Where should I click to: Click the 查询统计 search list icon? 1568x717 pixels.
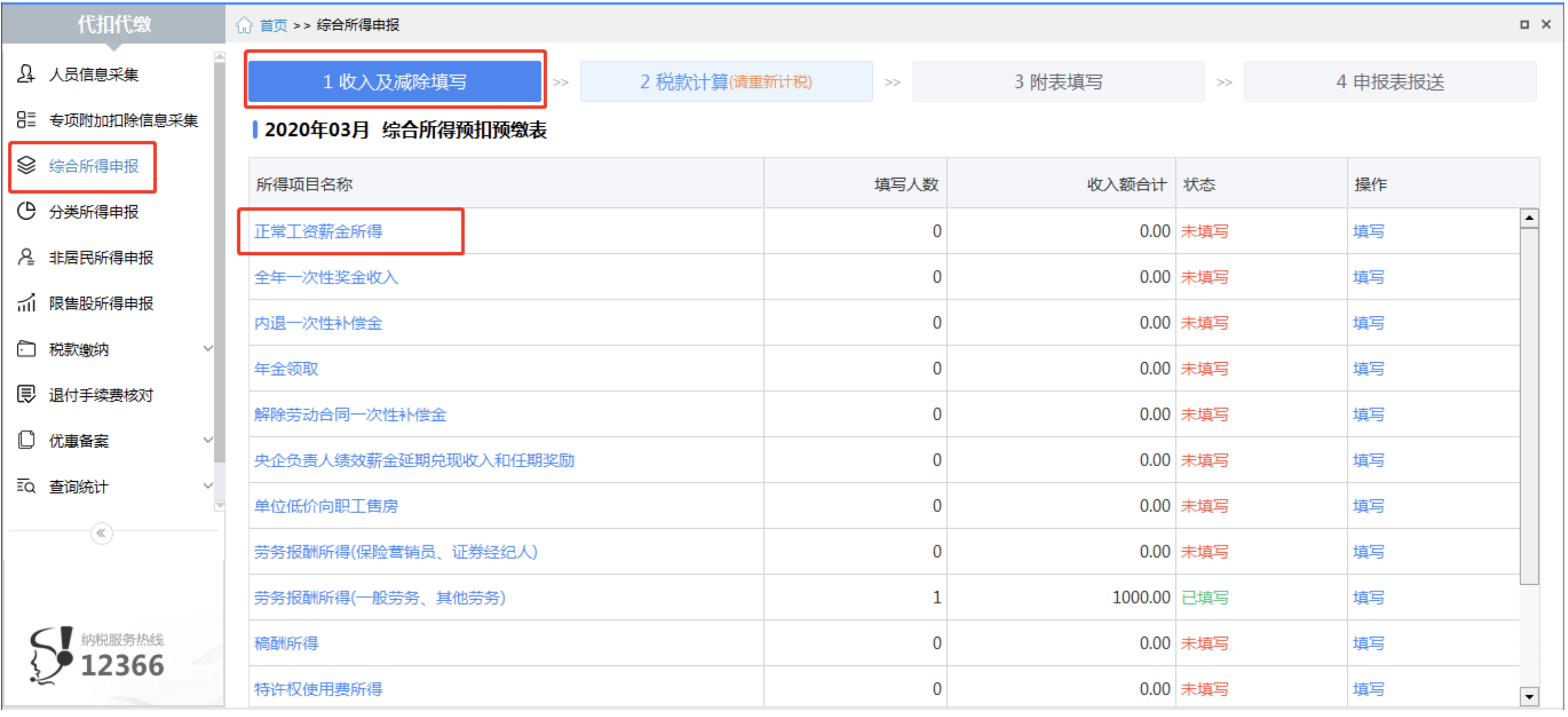coord(26,486)
